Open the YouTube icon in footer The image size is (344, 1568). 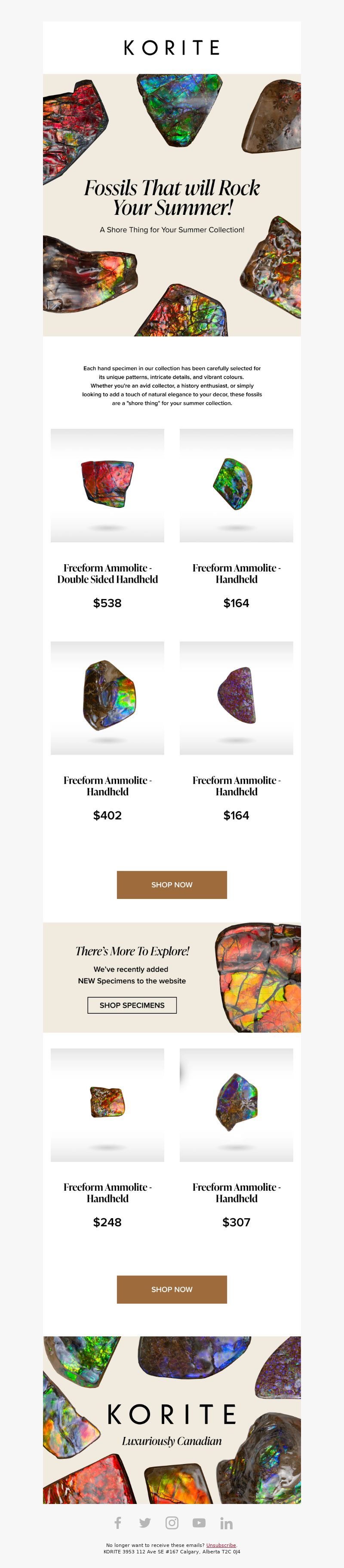(x=199, y=1522)
